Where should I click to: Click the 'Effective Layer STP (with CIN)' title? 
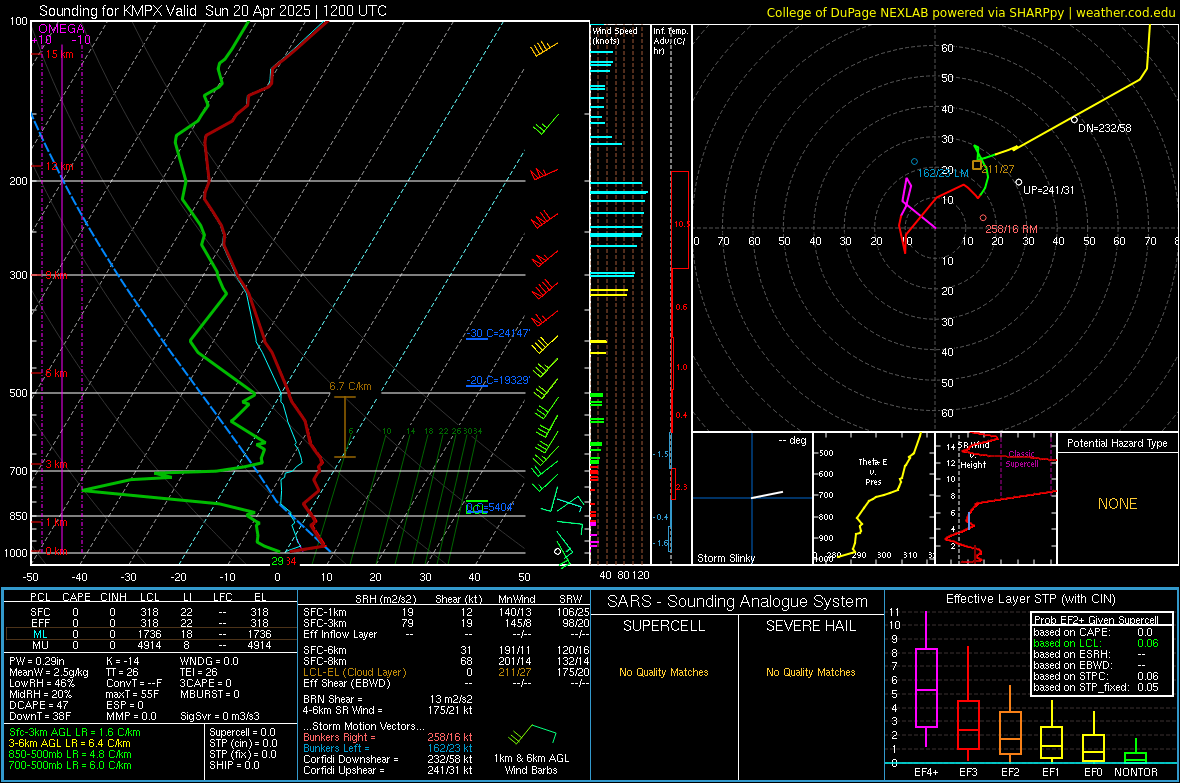[x=1030, y=599]
